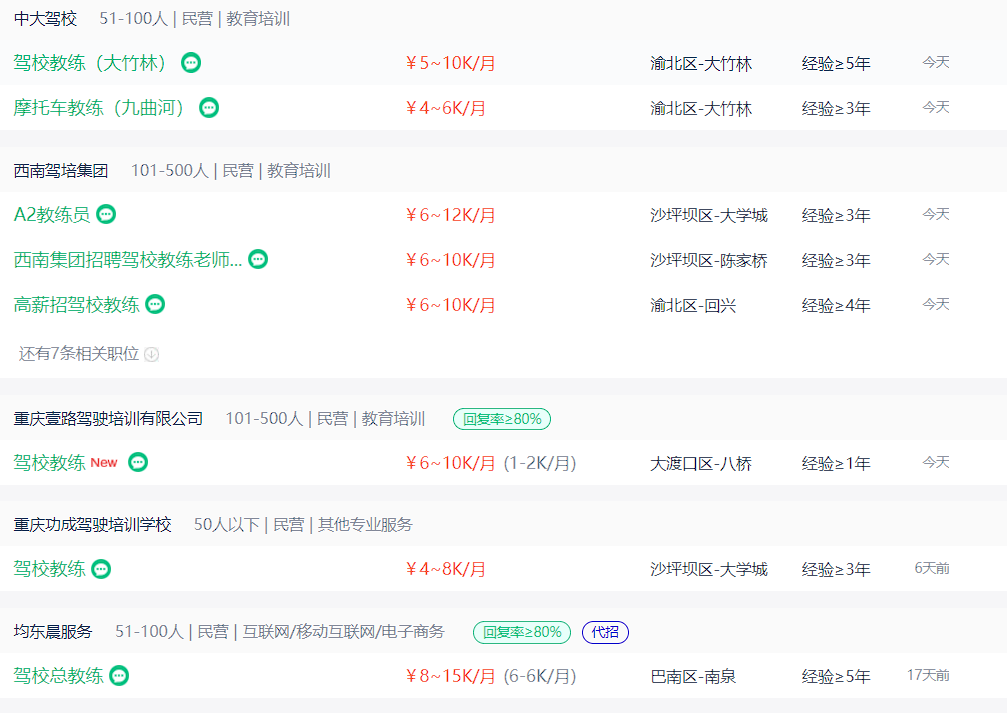Open chat icon next to 驾校教练（大竹林）
The image size is (1007, 713).
191,63
